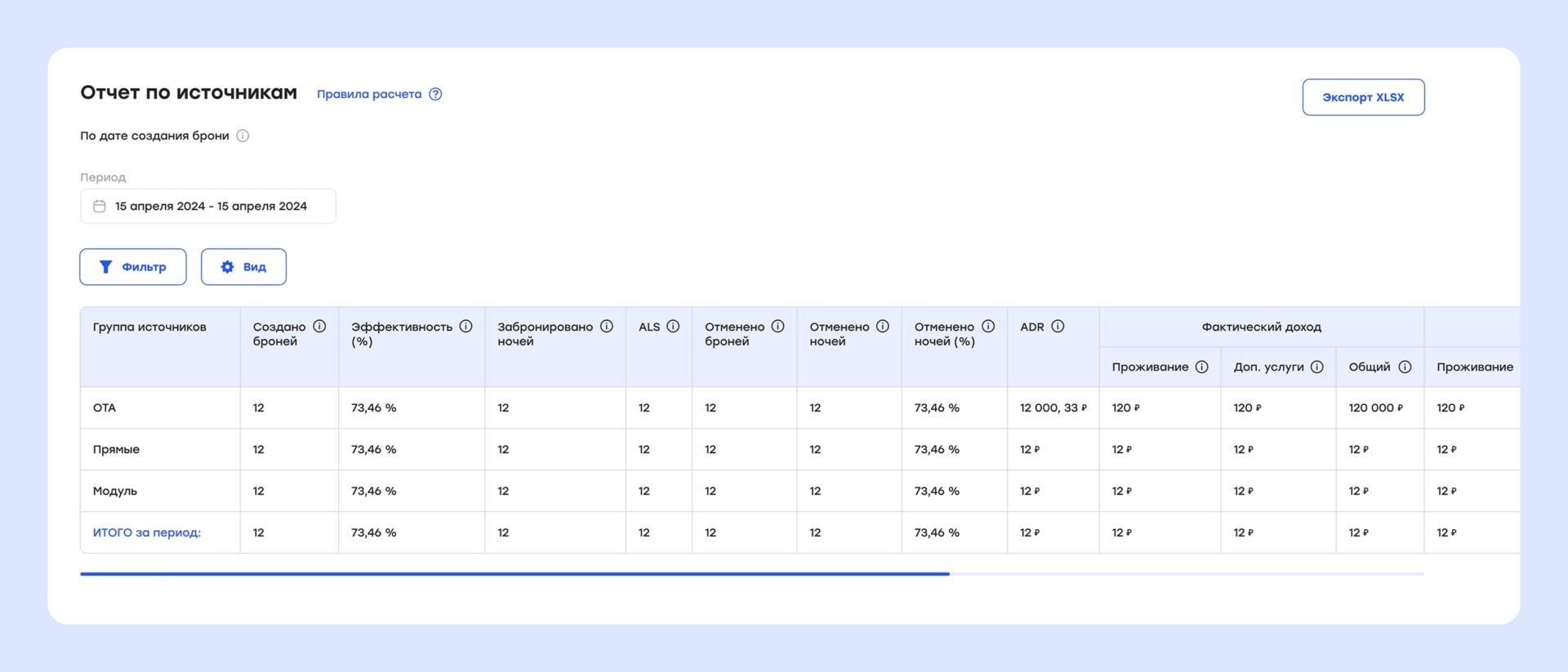Open the Вид settings button
Viewport: 1568px width, 672px height.
click(x=243, y=267)
